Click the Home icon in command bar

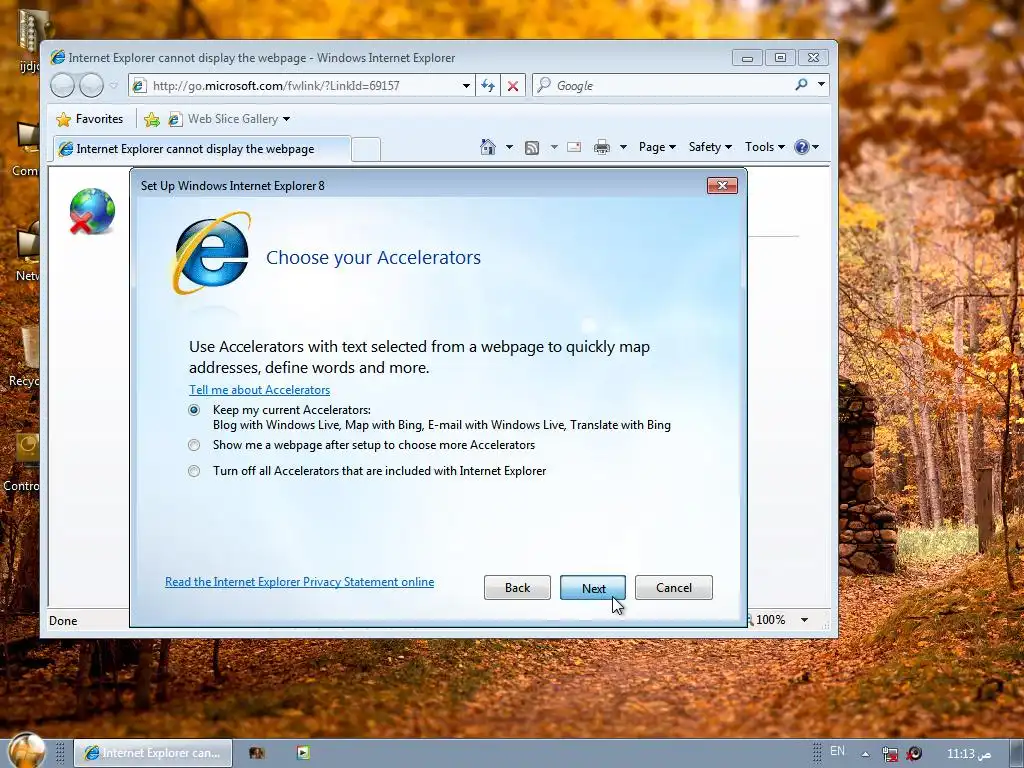(x=488, y=147)
